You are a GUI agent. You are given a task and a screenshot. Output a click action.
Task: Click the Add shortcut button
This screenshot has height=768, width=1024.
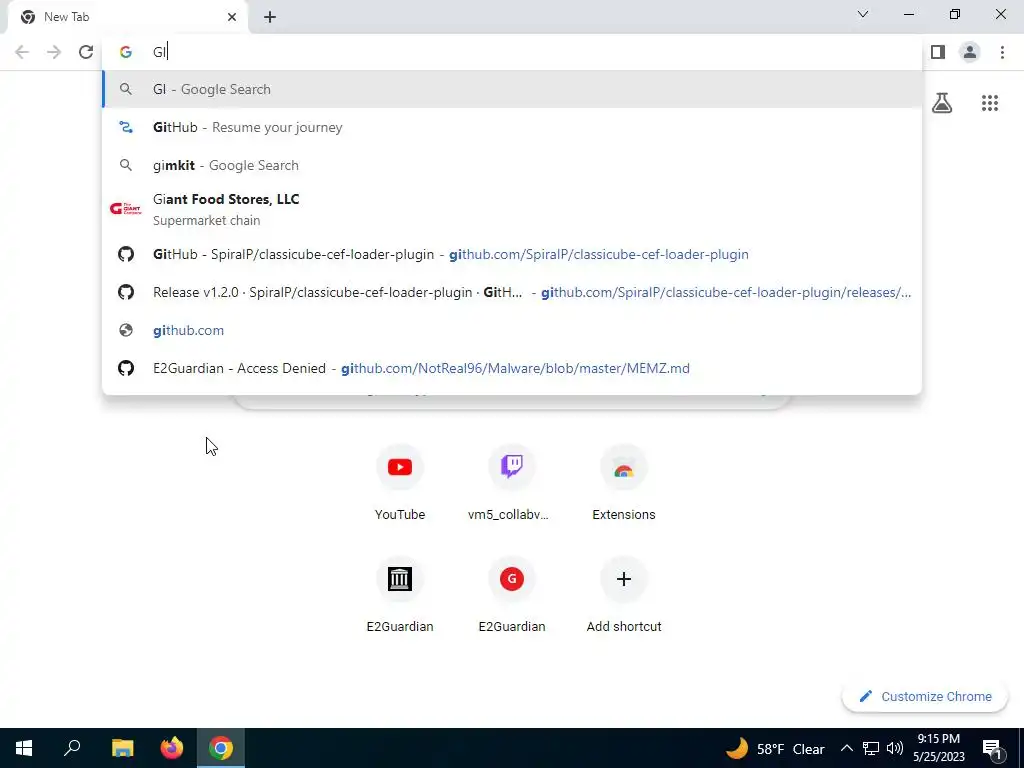(624, 595)
